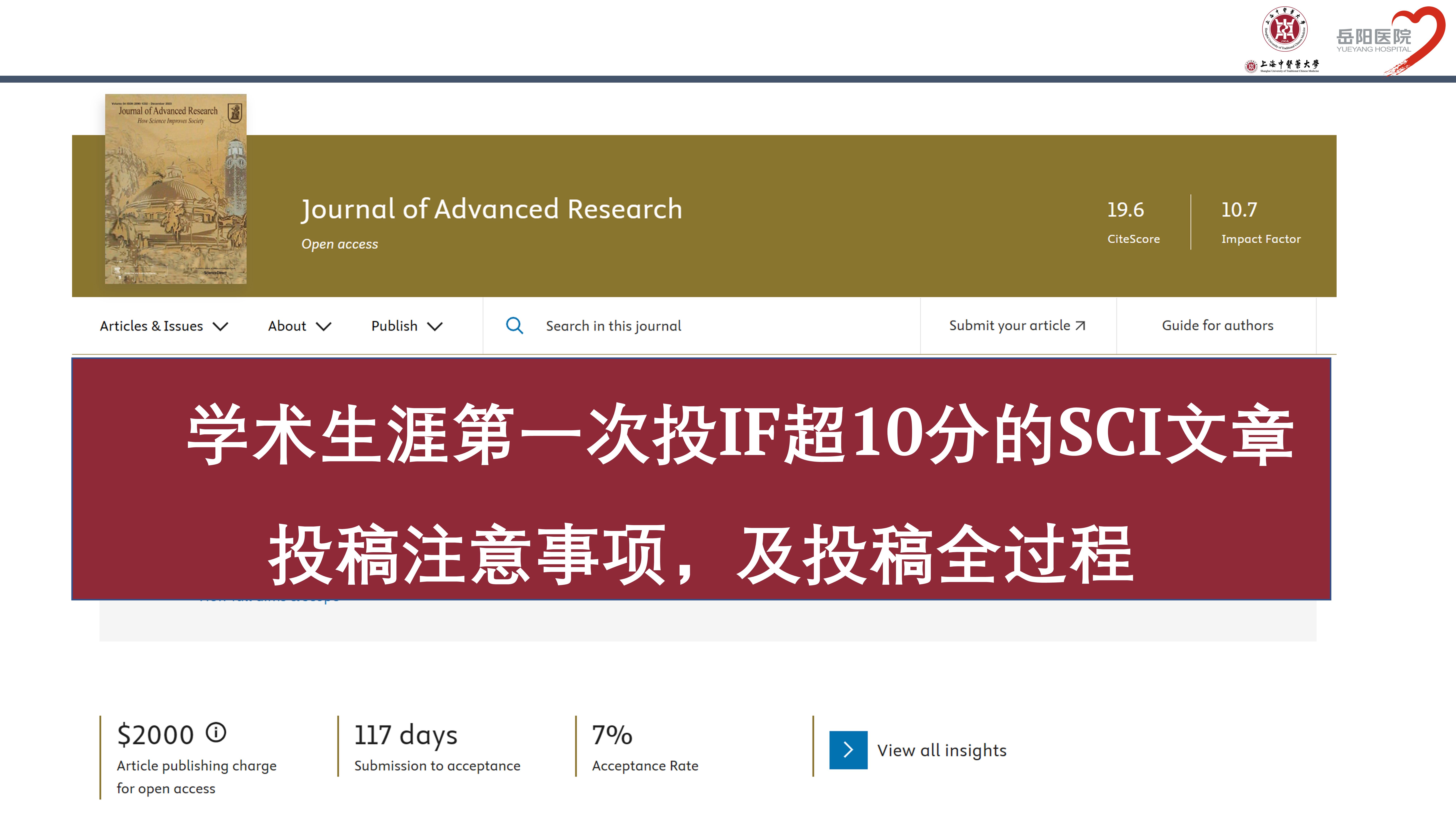Expand the About menu

tap(300, 326)
